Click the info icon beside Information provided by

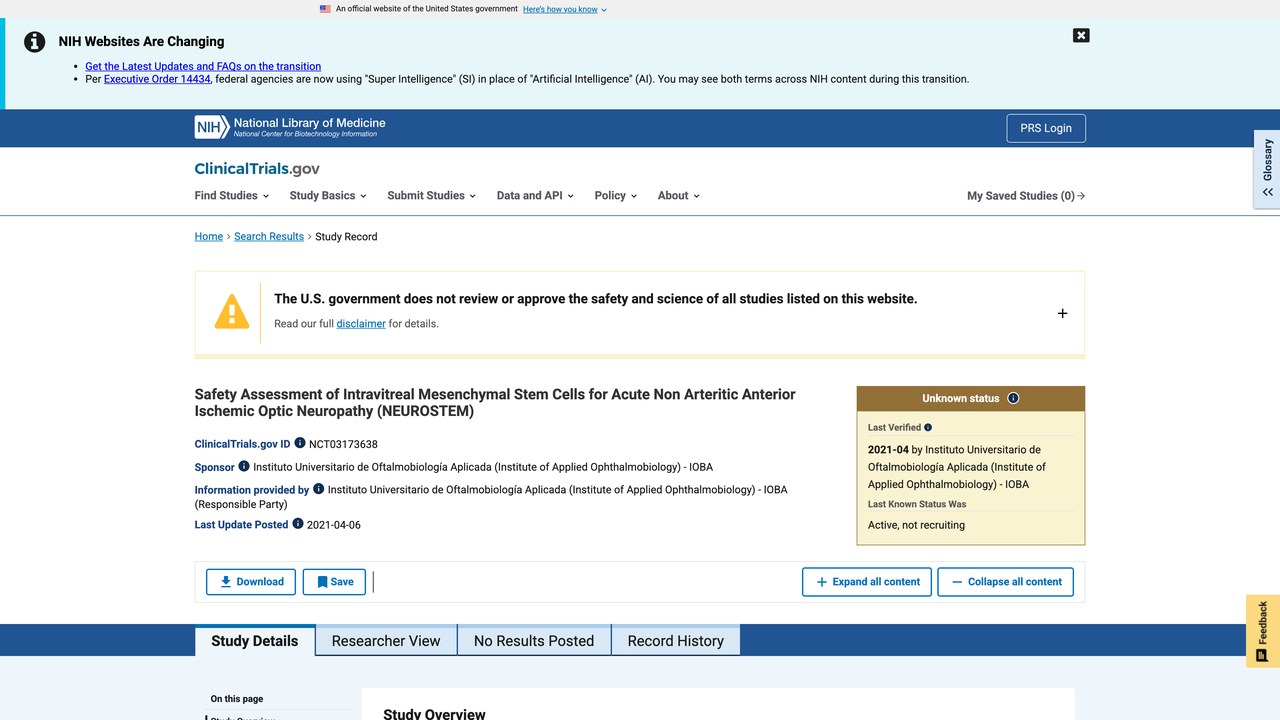[319, 489]
